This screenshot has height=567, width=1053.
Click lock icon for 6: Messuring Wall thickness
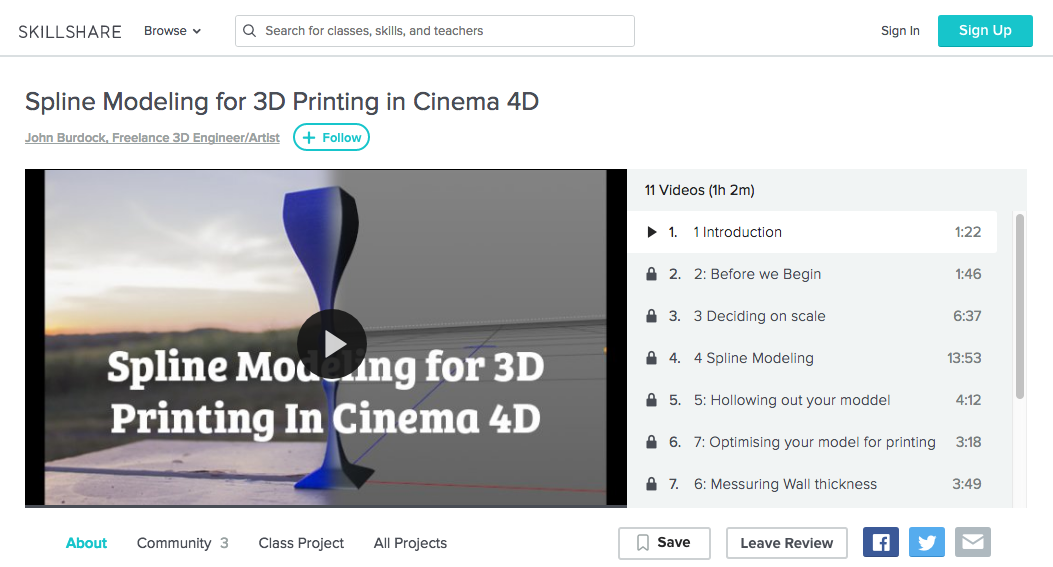tap(651, 484)
